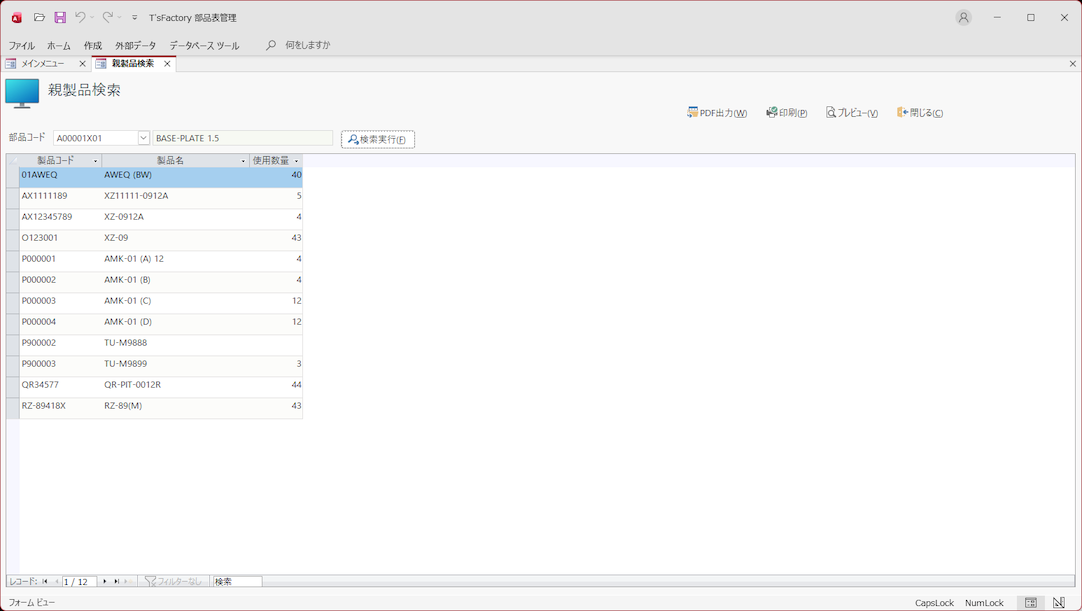Jump to first record in navigation bar
Screen dimensions: 1082x611
tap(45, 581)
